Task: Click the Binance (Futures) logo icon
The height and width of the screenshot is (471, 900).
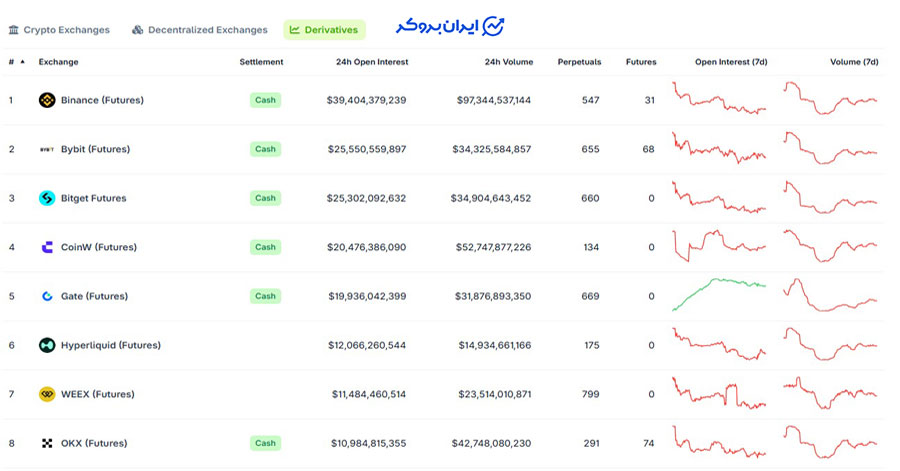Action: coord(47,100)
